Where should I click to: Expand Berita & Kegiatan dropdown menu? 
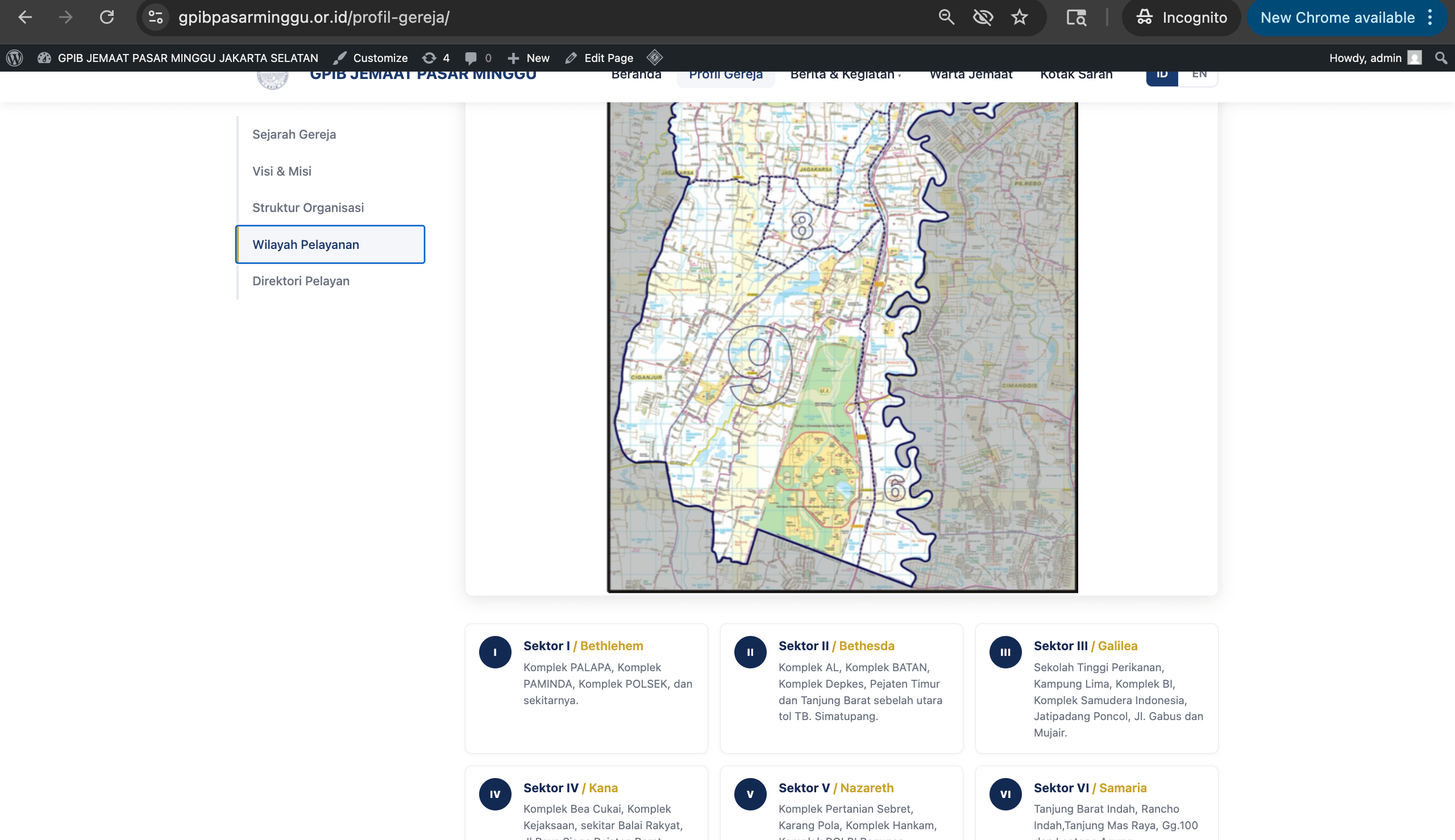pyautogui.click(x=845, y=75)
